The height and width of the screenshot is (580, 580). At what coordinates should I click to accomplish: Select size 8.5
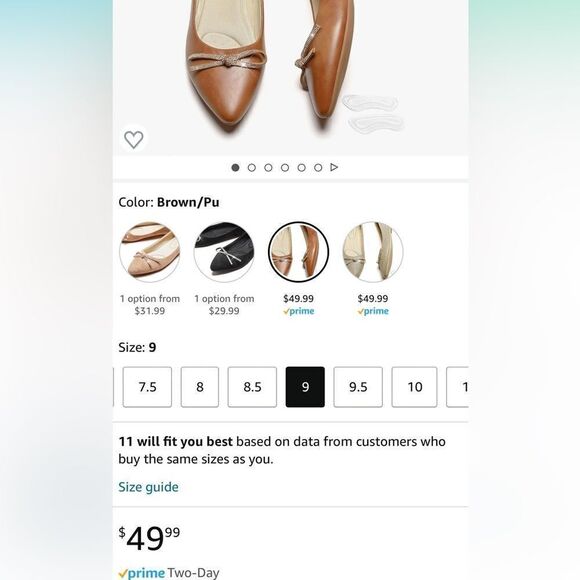click(252, 387)
